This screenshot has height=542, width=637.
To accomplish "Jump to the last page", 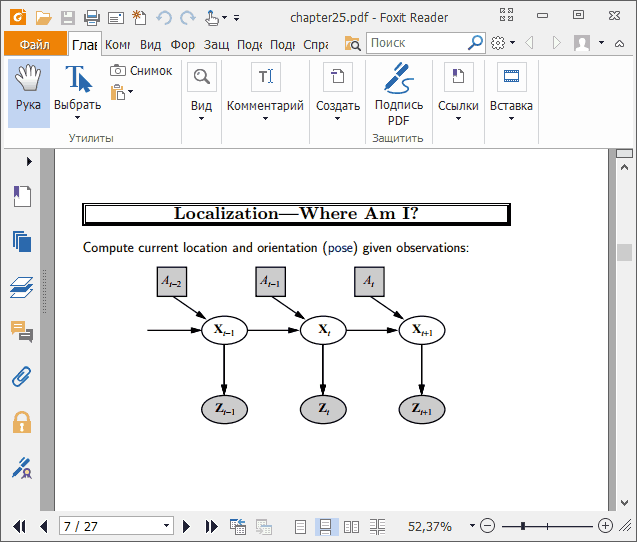I will tap(211, 527).
